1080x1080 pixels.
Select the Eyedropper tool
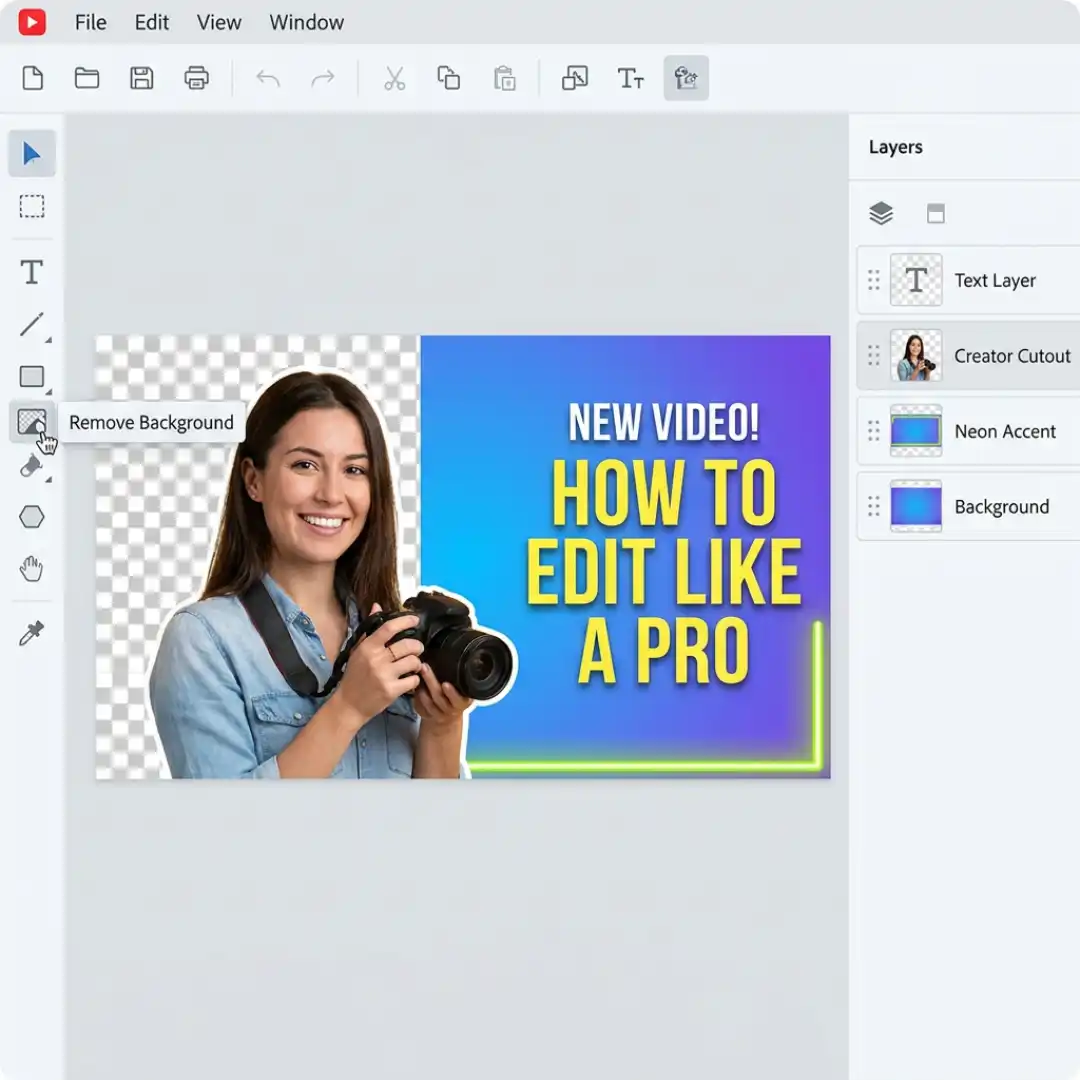[32, 632]
